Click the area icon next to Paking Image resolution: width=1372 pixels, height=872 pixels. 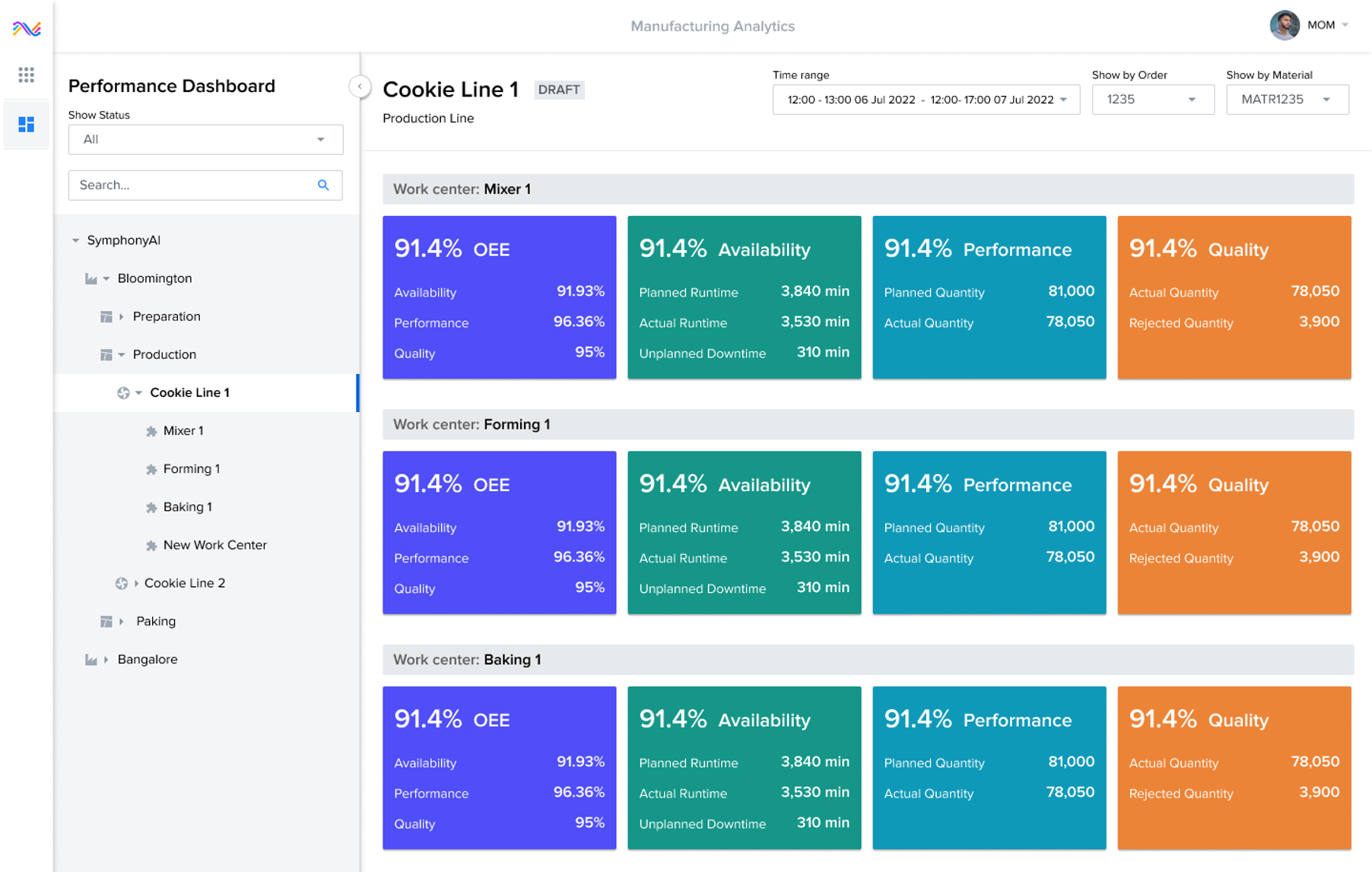pyautogui.click(x=106, y=621)
